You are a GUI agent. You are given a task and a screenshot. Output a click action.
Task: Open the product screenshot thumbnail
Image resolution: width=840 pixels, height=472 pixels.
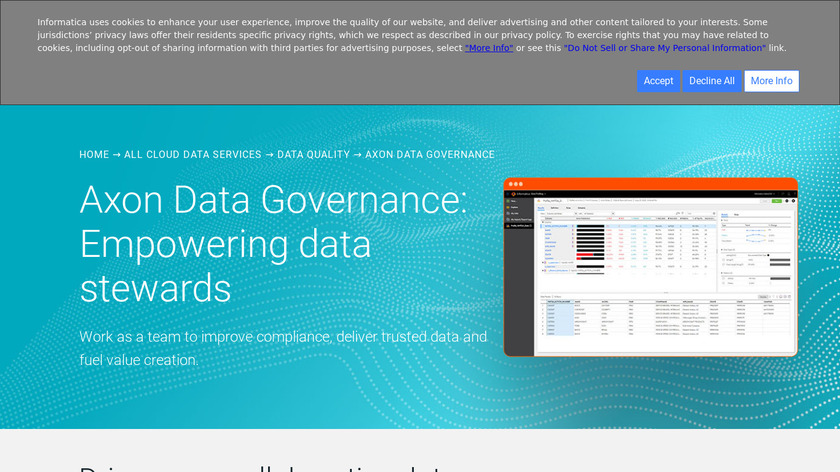[650, 267]
